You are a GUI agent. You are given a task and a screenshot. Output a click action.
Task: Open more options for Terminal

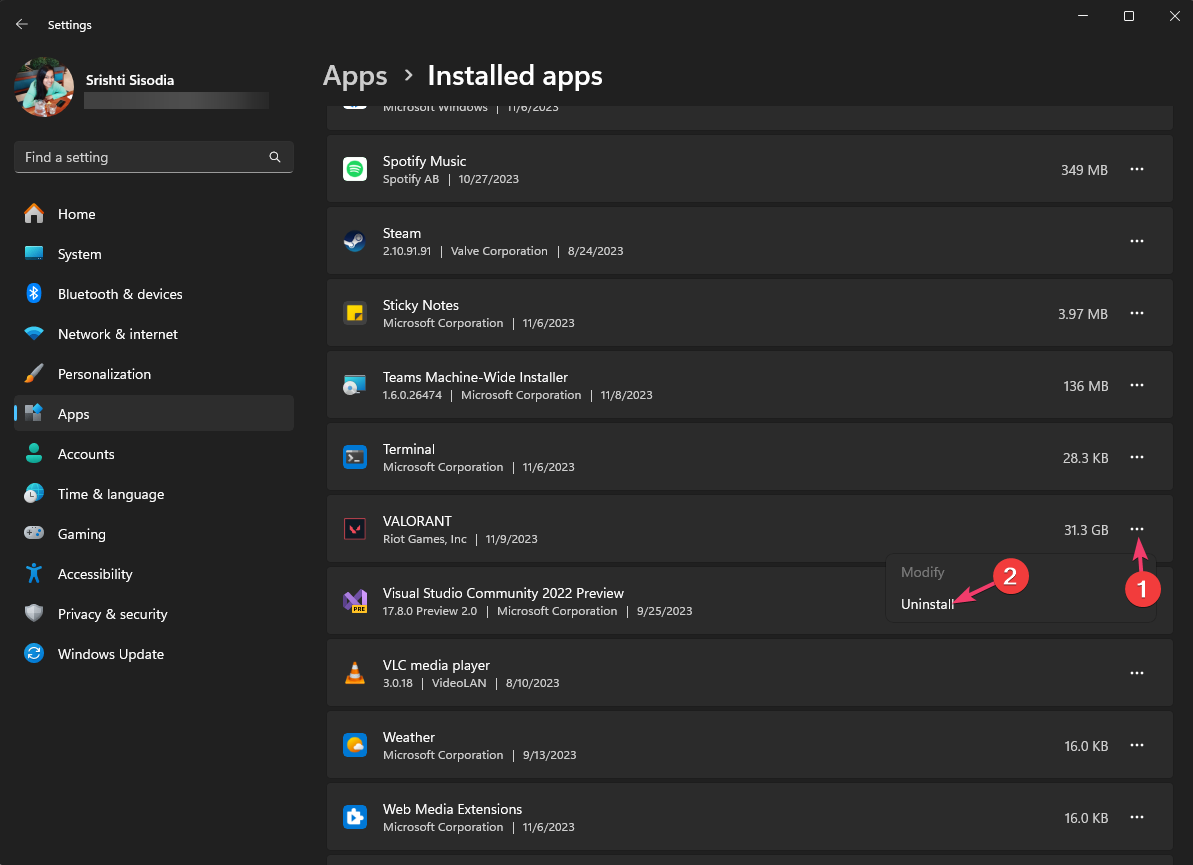tap(1137, 457)
